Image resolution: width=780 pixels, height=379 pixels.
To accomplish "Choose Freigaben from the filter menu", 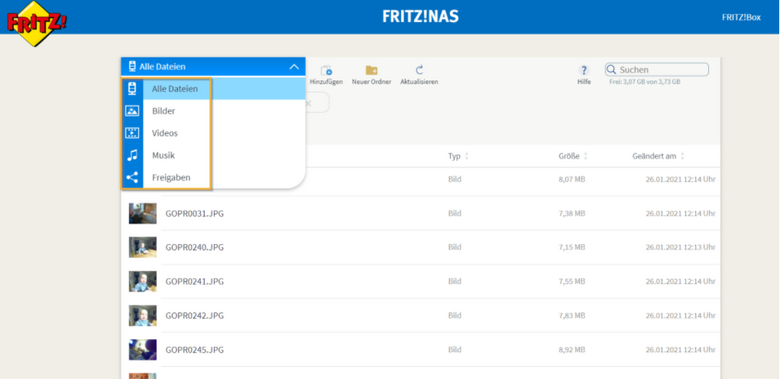I will point(171,177).
